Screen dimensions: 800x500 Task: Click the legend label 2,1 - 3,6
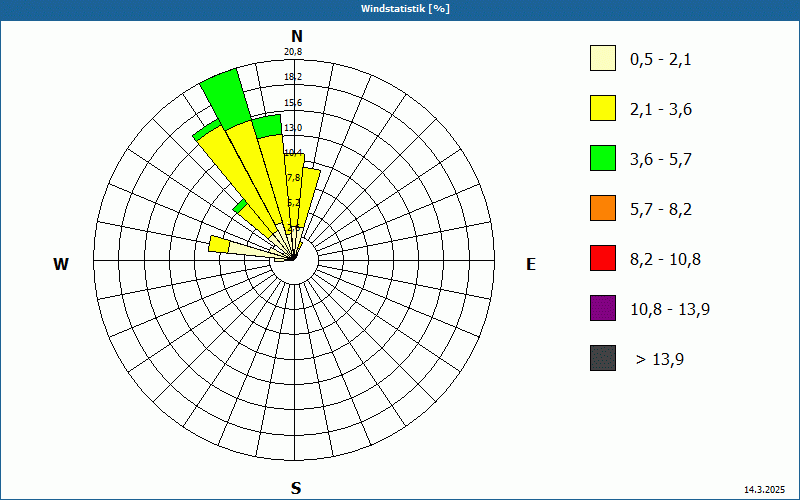(661, 110)
